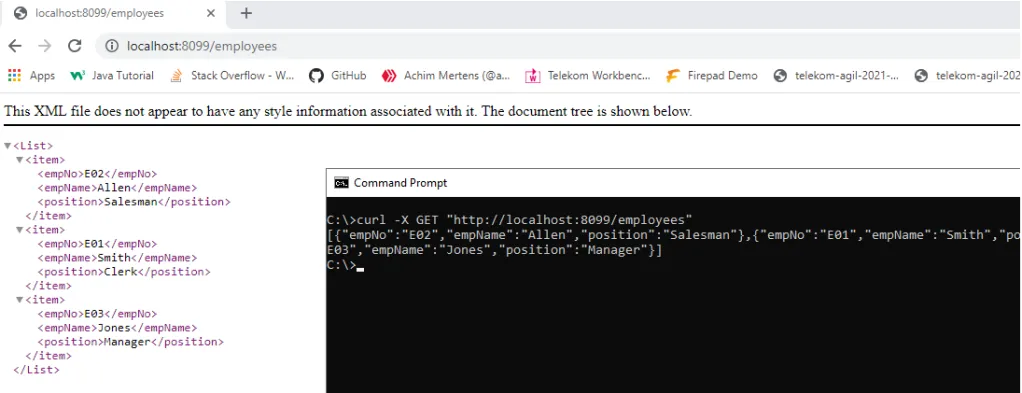Click the curl -X GET command line
The image size is (1022, 393).
click(x=510, y=220)
